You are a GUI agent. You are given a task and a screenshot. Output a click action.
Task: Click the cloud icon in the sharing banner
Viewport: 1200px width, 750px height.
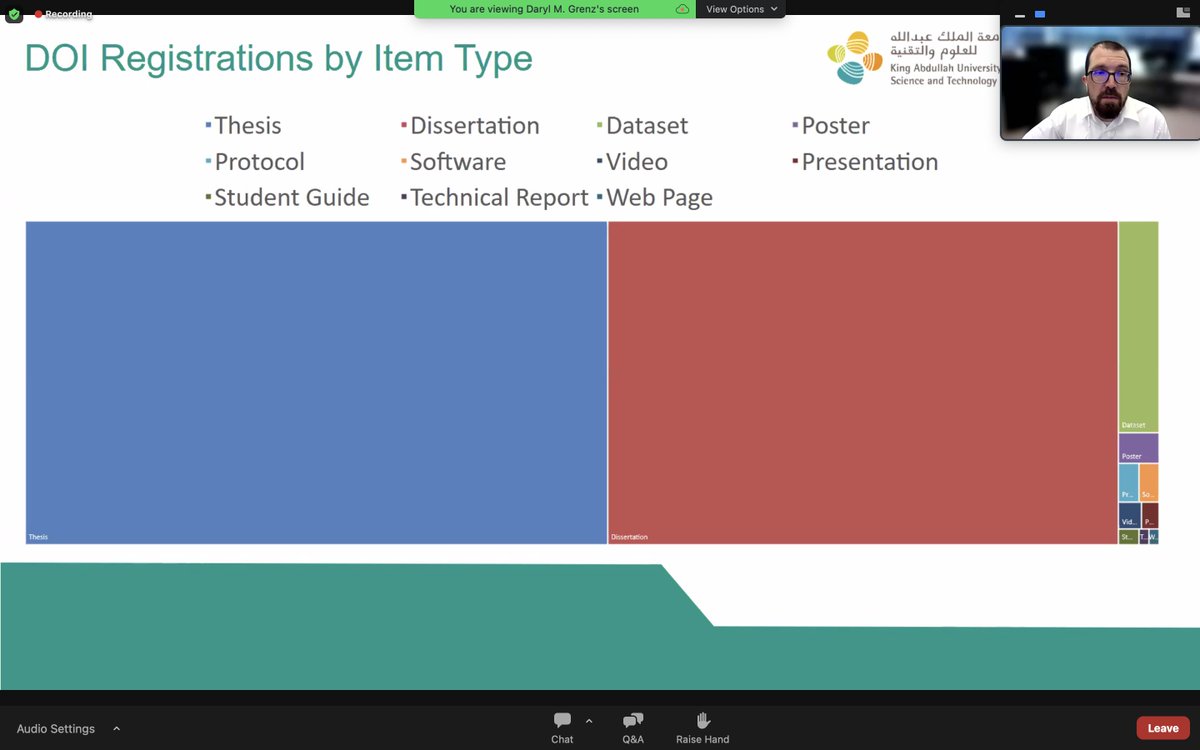point(682,9)
